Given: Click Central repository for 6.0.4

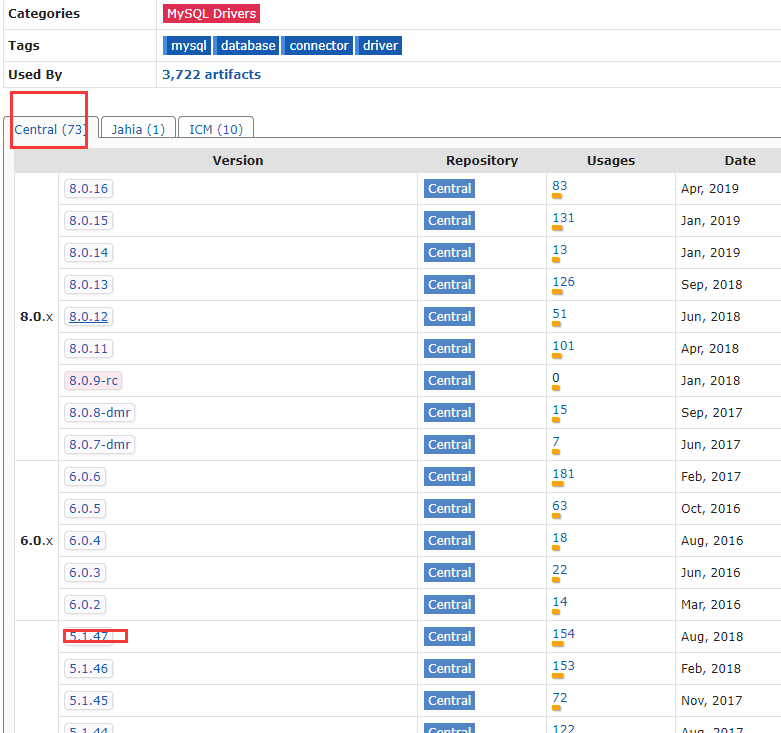Looking at the screenshot, I should click(x=449, y=540).
